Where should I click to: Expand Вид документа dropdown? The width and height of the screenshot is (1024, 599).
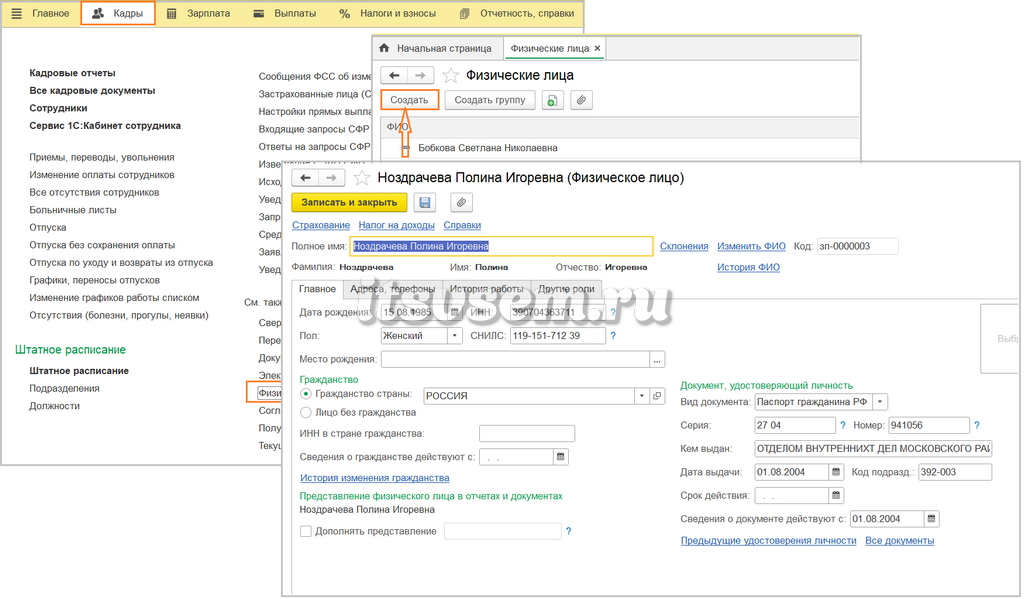click(x=880, y=402)
